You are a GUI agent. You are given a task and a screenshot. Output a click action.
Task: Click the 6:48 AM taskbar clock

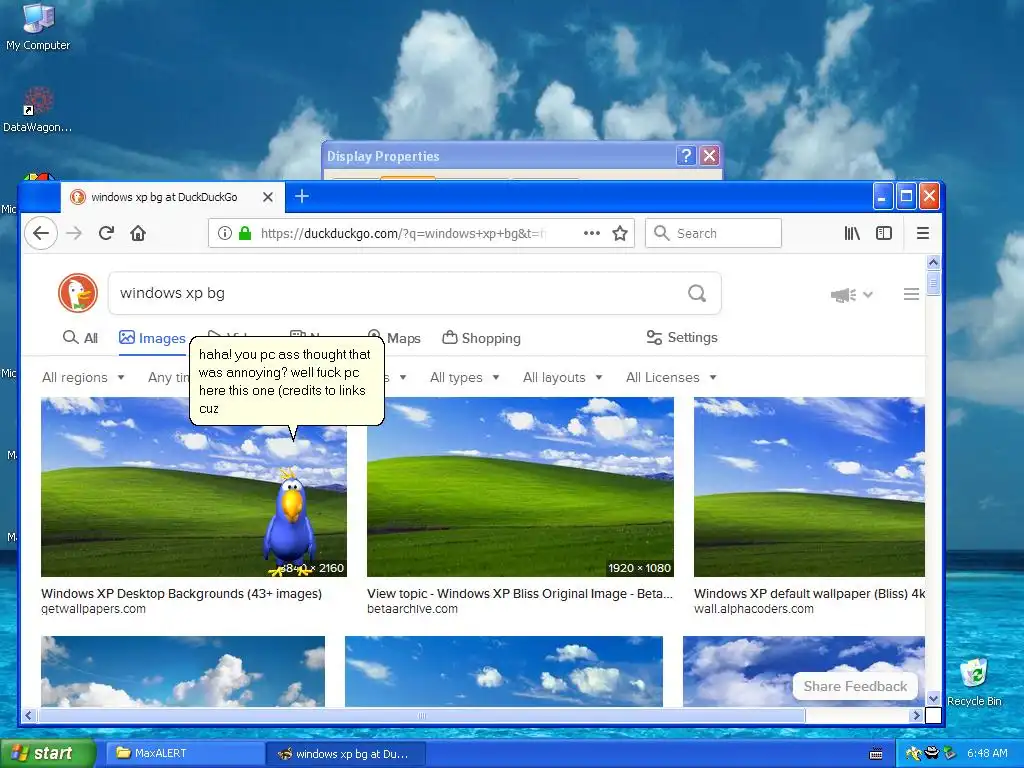987,754
